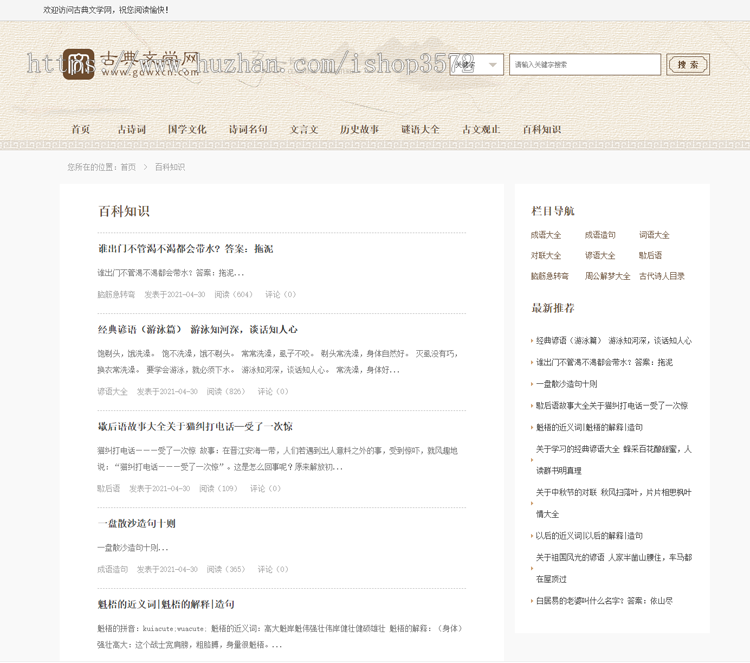Open 词语大全 in 栏目导航
This screenshot has height=663, width=750.
[654, 235]
